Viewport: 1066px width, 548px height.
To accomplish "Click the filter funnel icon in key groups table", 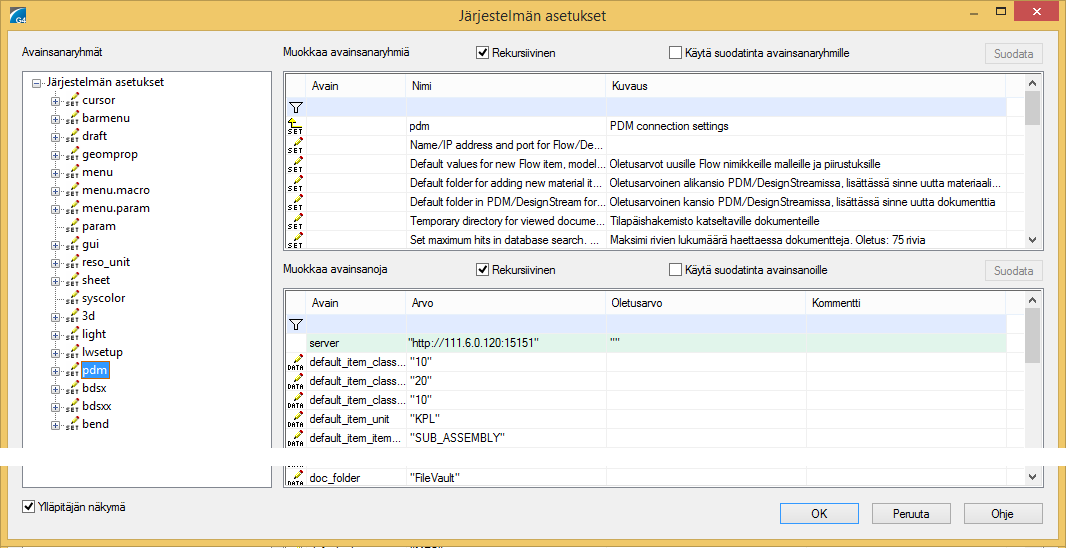I will tap(296, 107).
